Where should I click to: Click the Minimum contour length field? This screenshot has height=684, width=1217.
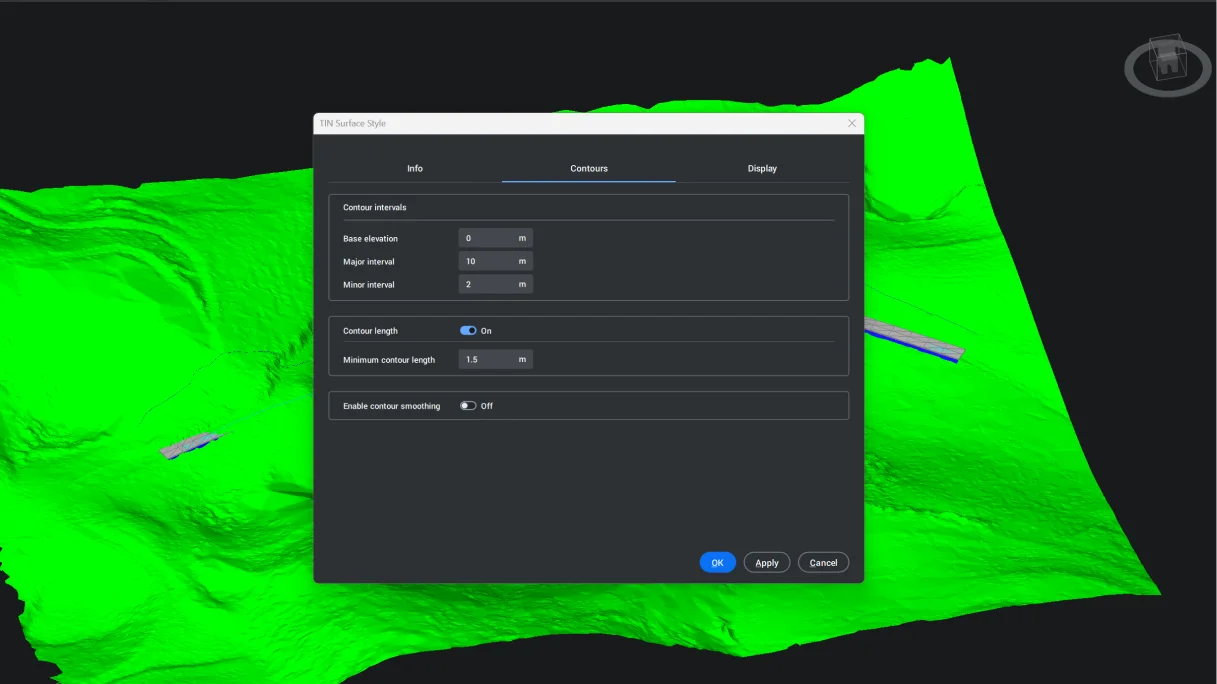(496, 359)
